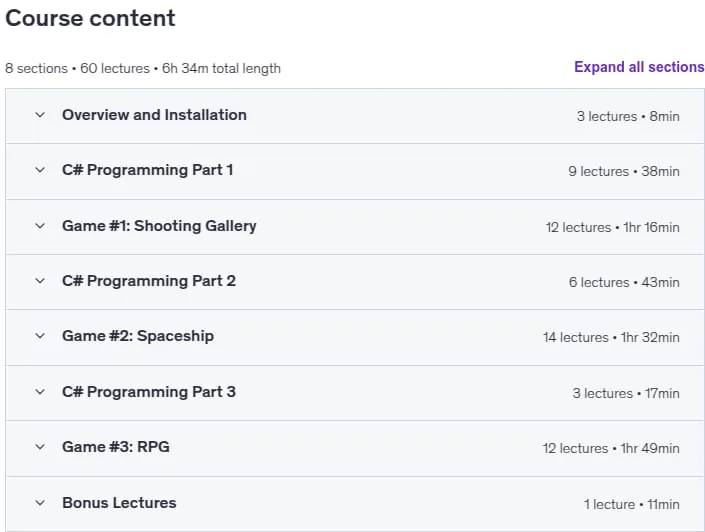Expand the Bonus Lectures chevron arrow

point(40,503)
